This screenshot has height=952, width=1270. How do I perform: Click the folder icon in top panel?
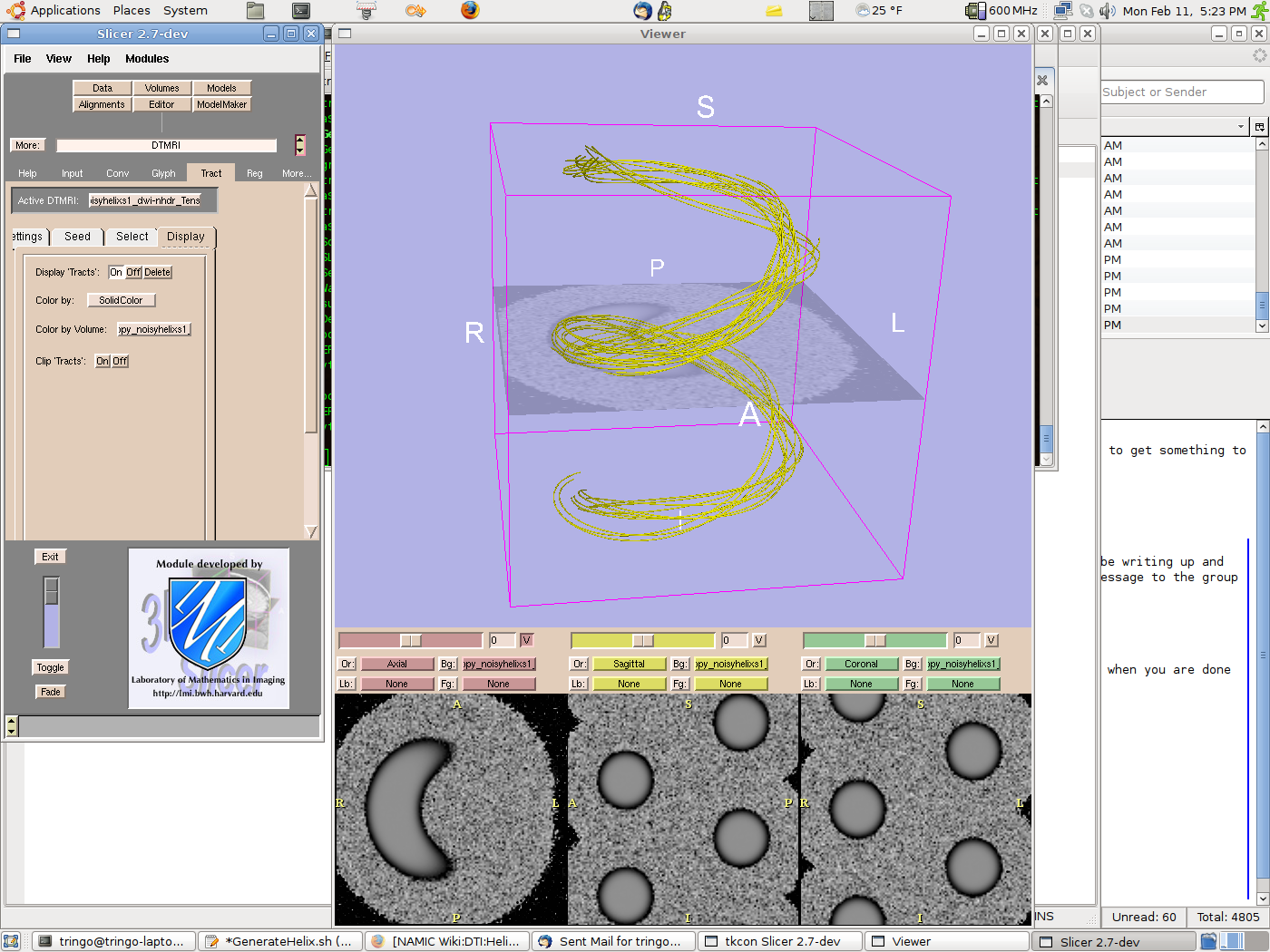point(256,11)
